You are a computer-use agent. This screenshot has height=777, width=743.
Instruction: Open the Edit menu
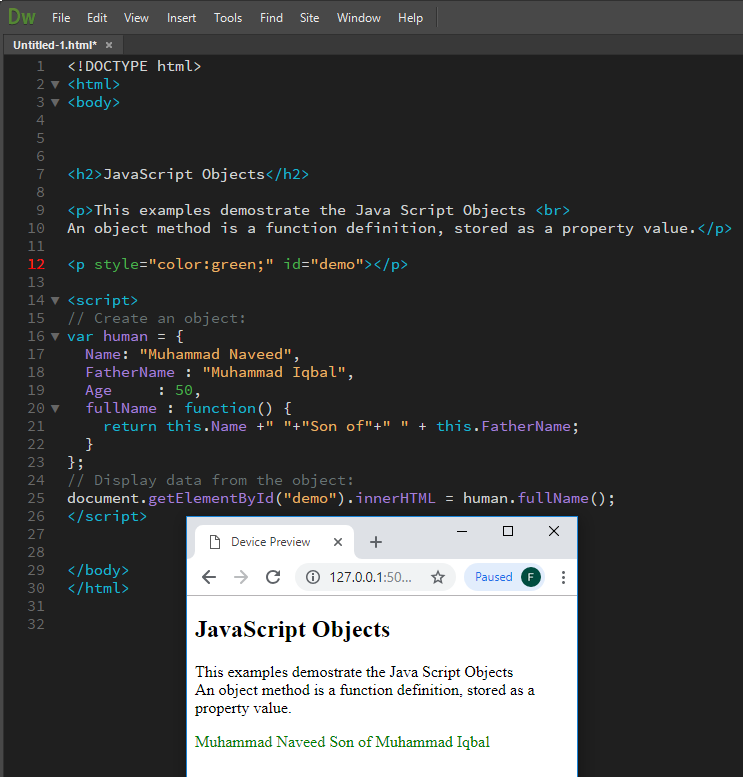click(97, 18)
